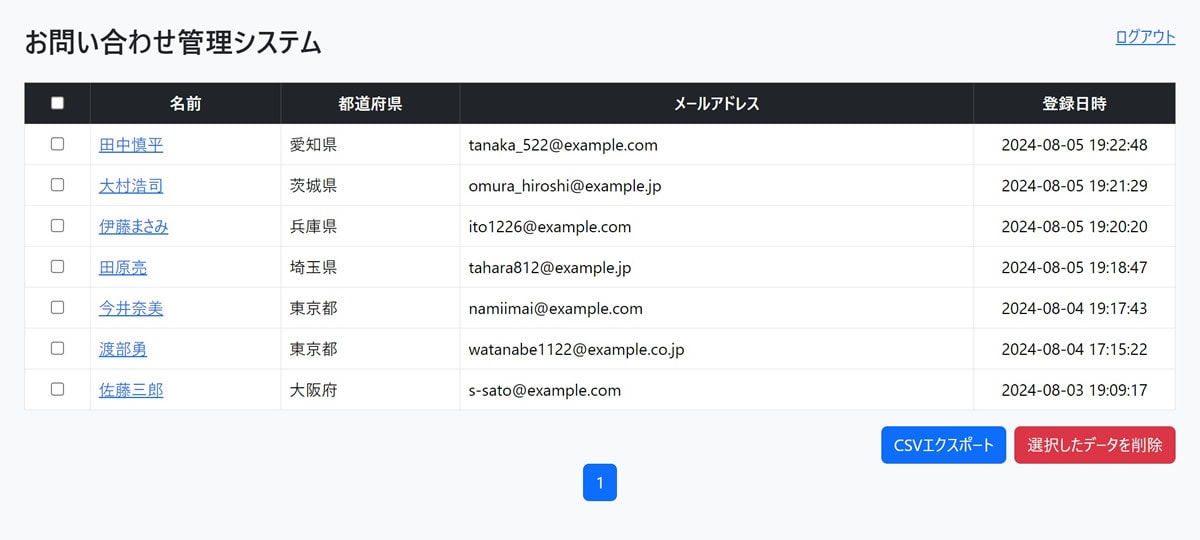This screenshot has width=1200, height=540.
Task: Click the お問い合わせ管理システム page title
Action: [173, 42]
